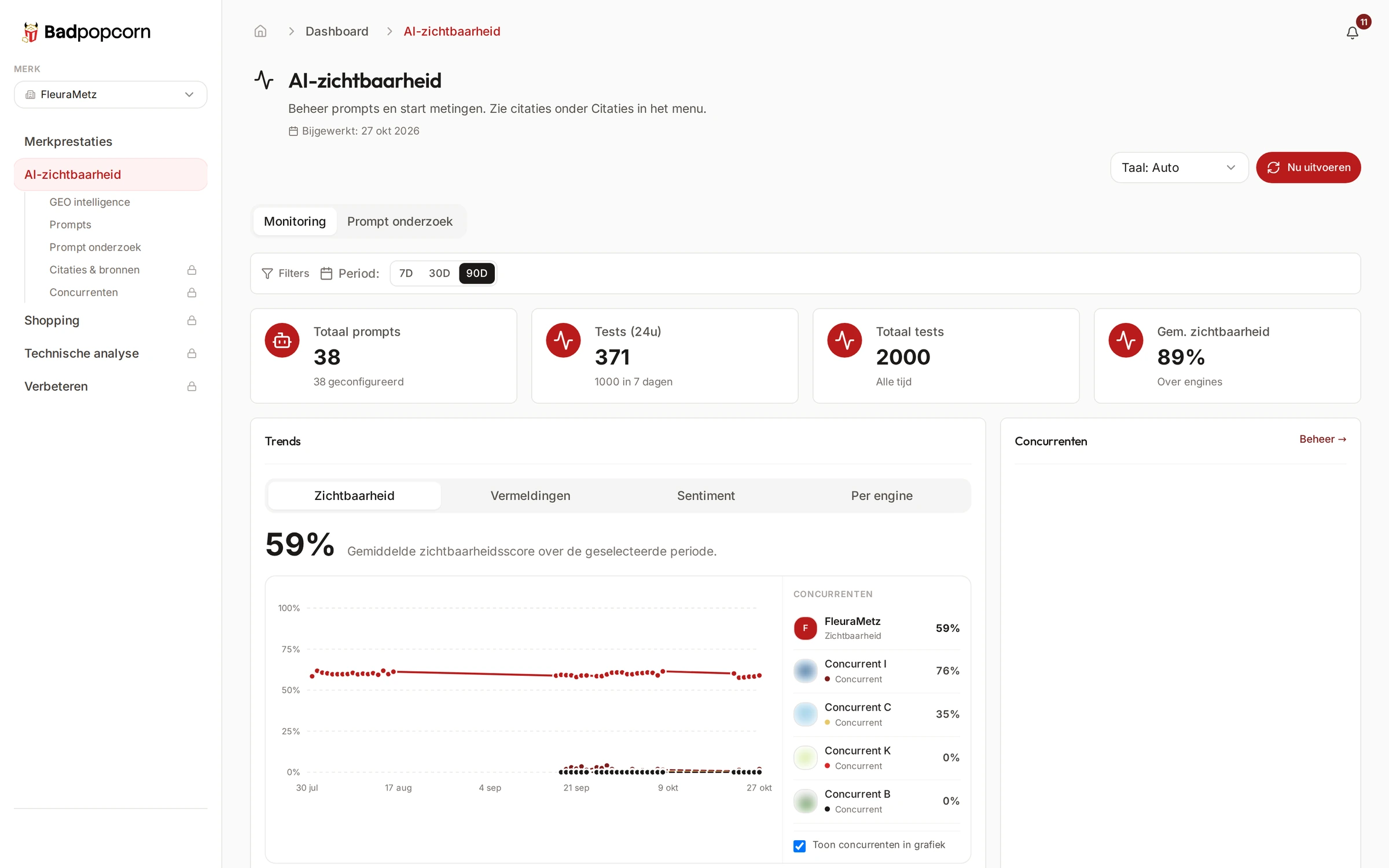Click the Badpopcorn logo
Image resolution: width=1389 pixels, height=868 pixels.
(x=86, y=32)
